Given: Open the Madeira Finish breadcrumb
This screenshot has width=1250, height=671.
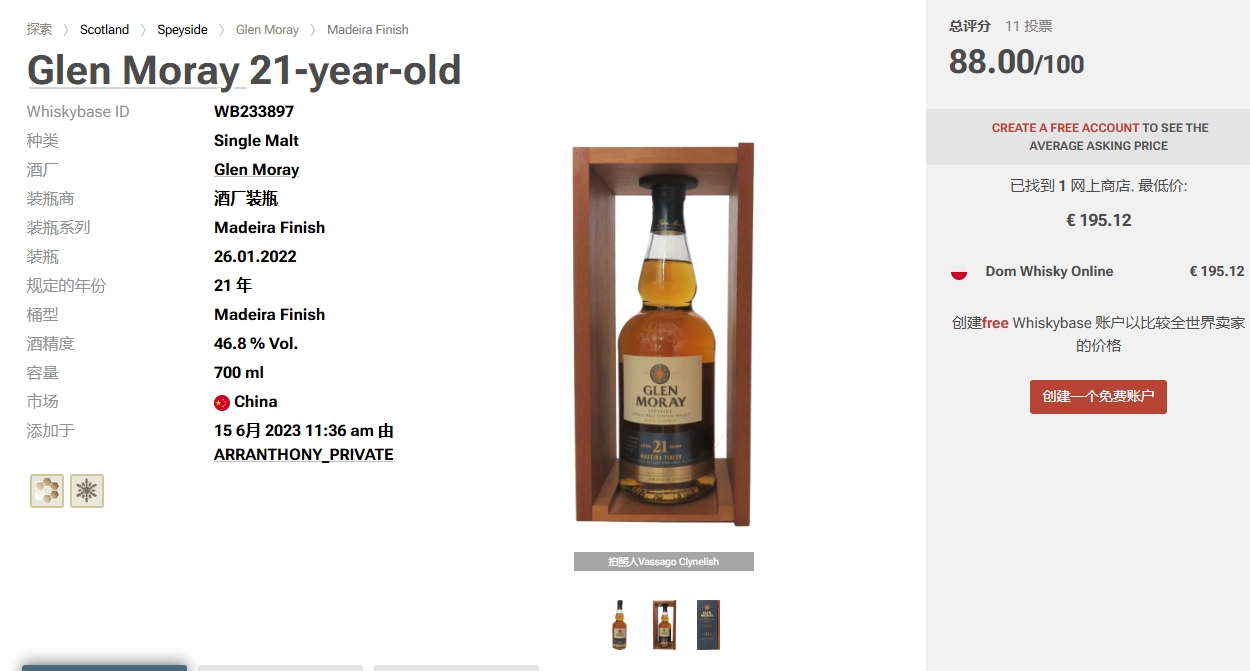Looking at the screenshot, I should (368, 29).
